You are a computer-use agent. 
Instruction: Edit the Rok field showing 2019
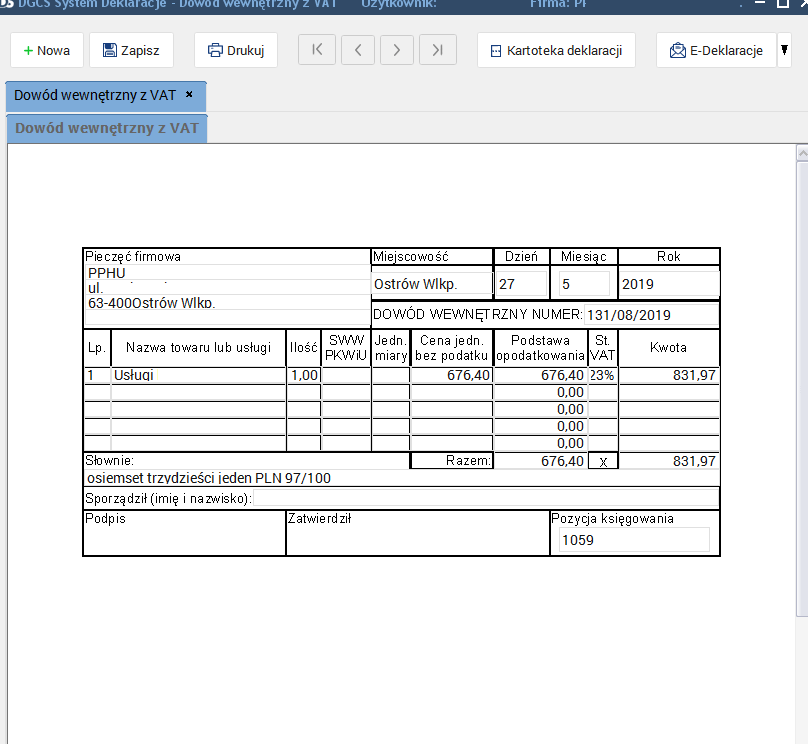pyautogui.click(x=669, y=284)
